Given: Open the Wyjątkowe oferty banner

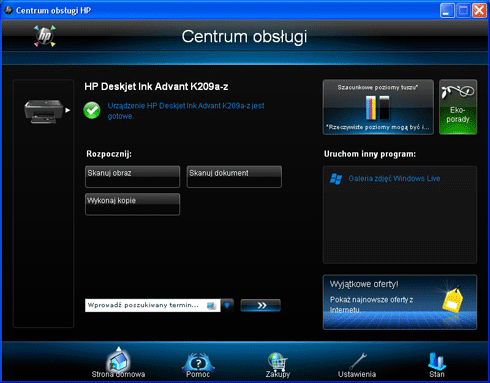Looking at the screenshot, I should pos(400,302).
